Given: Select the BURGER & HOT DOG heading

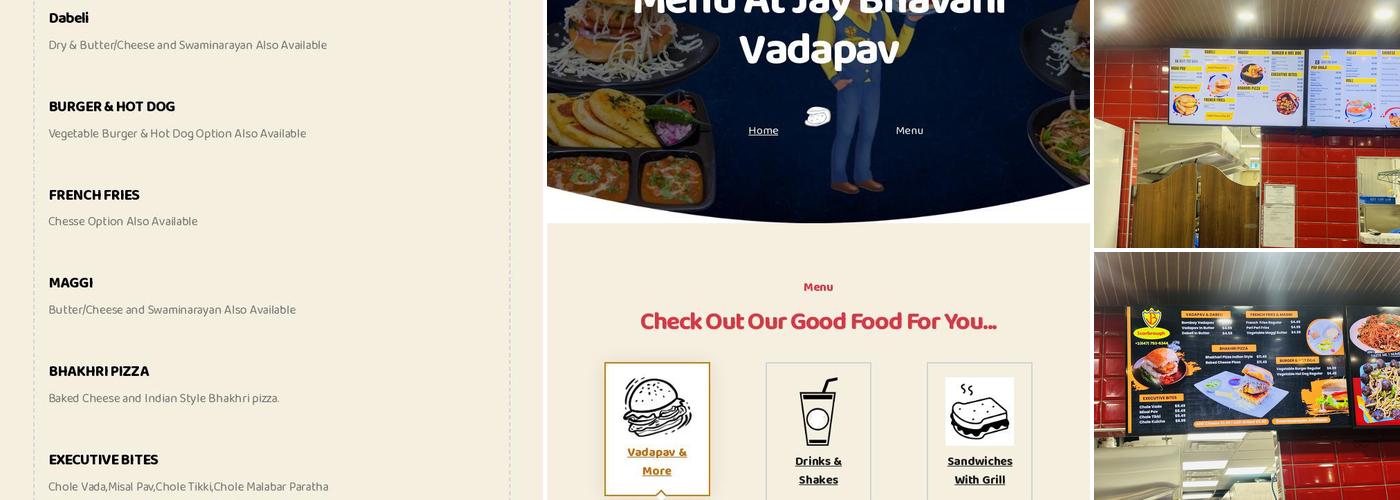Looking at the screenshot, I should pos(112,107).
